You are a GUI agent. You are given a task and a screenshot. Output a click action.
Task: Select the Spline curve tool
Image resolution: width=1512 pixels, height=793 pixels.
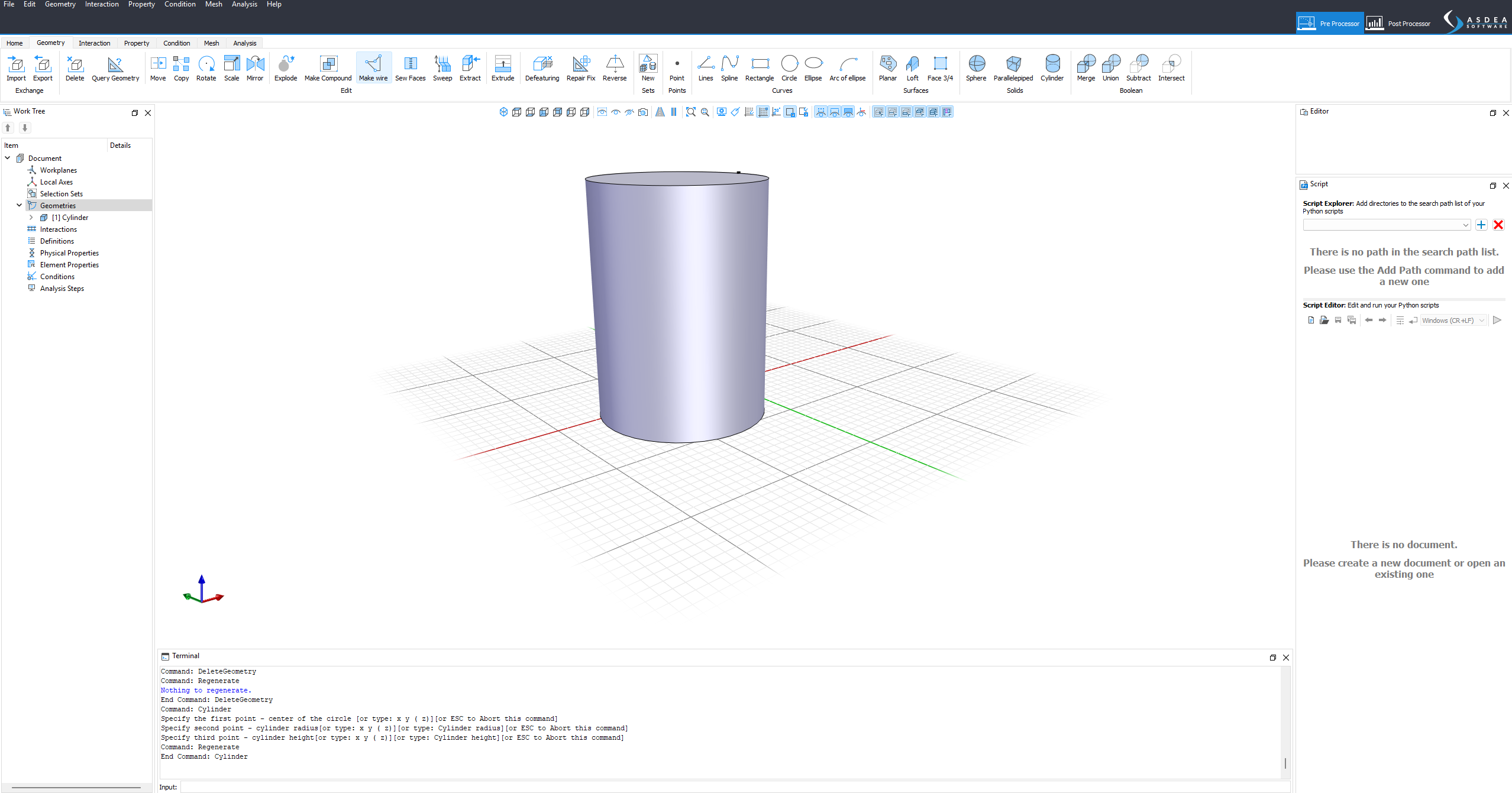729,68
